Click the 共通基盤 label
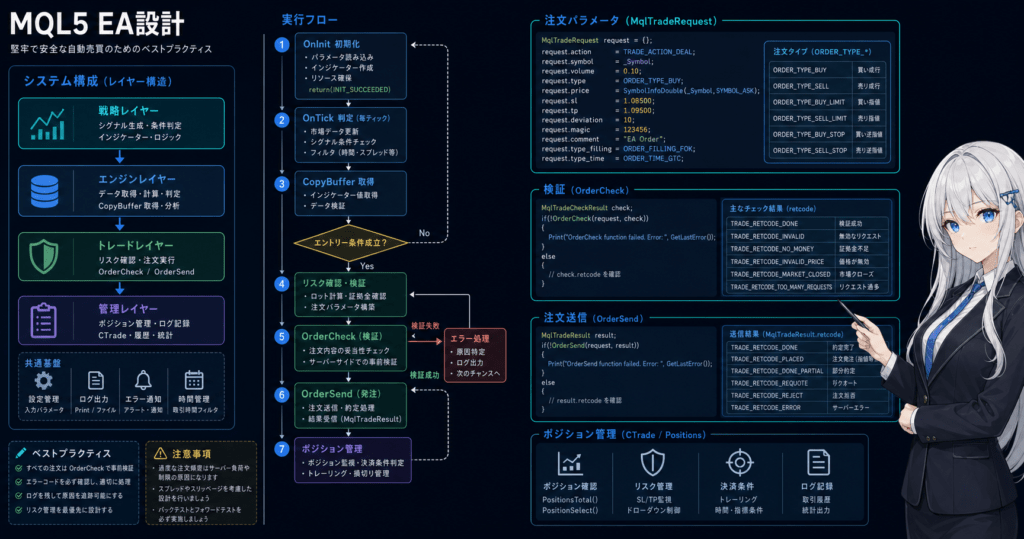Viewport: 1024px width, 539px height. tap(42, 363)
